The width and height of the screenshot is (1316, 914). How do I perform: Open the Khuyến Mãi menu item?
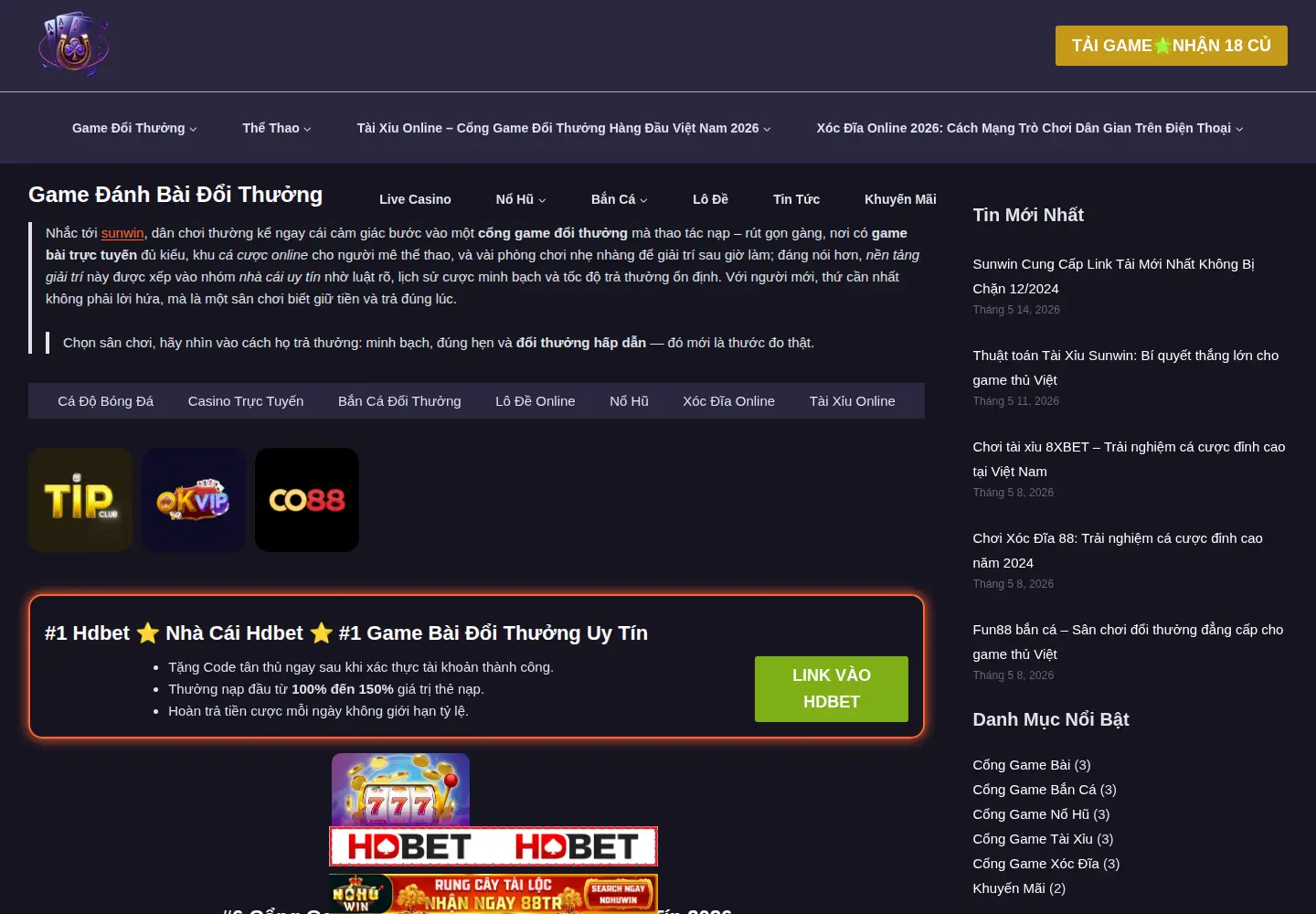(900, 199)
